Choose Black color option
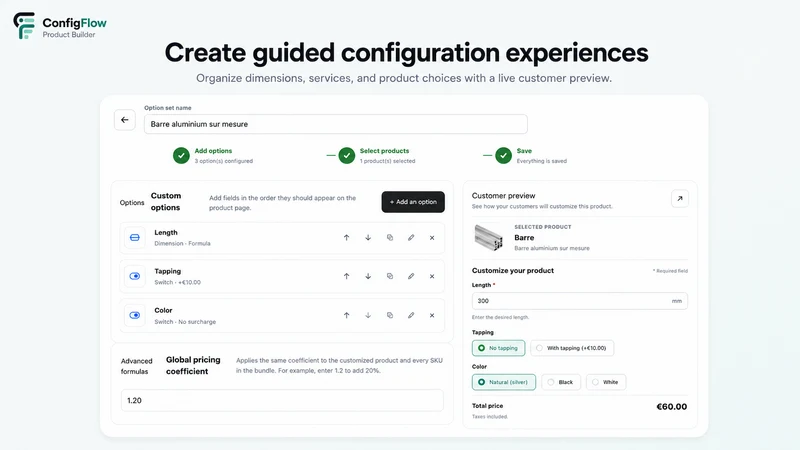Viewport: 800px width, 450px height. tap(561, 382)
